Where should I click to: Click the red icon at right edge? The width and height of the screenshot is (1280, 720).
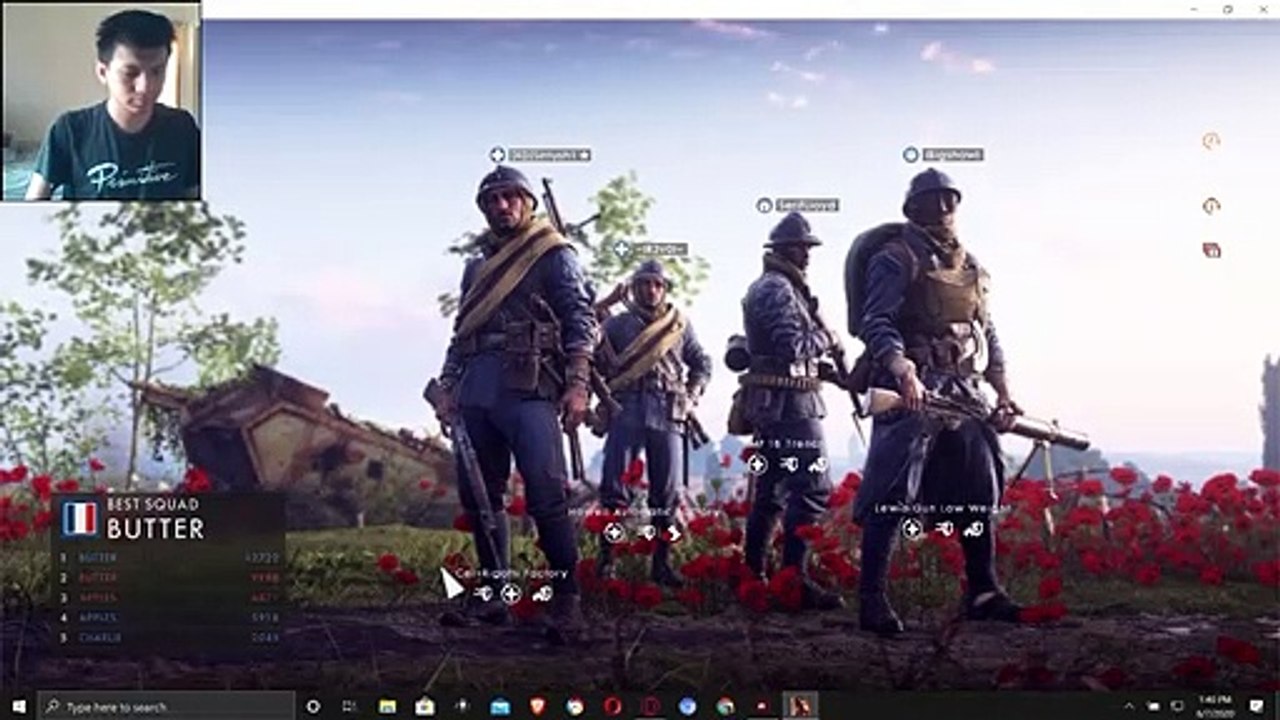(x=1212, y=250)
